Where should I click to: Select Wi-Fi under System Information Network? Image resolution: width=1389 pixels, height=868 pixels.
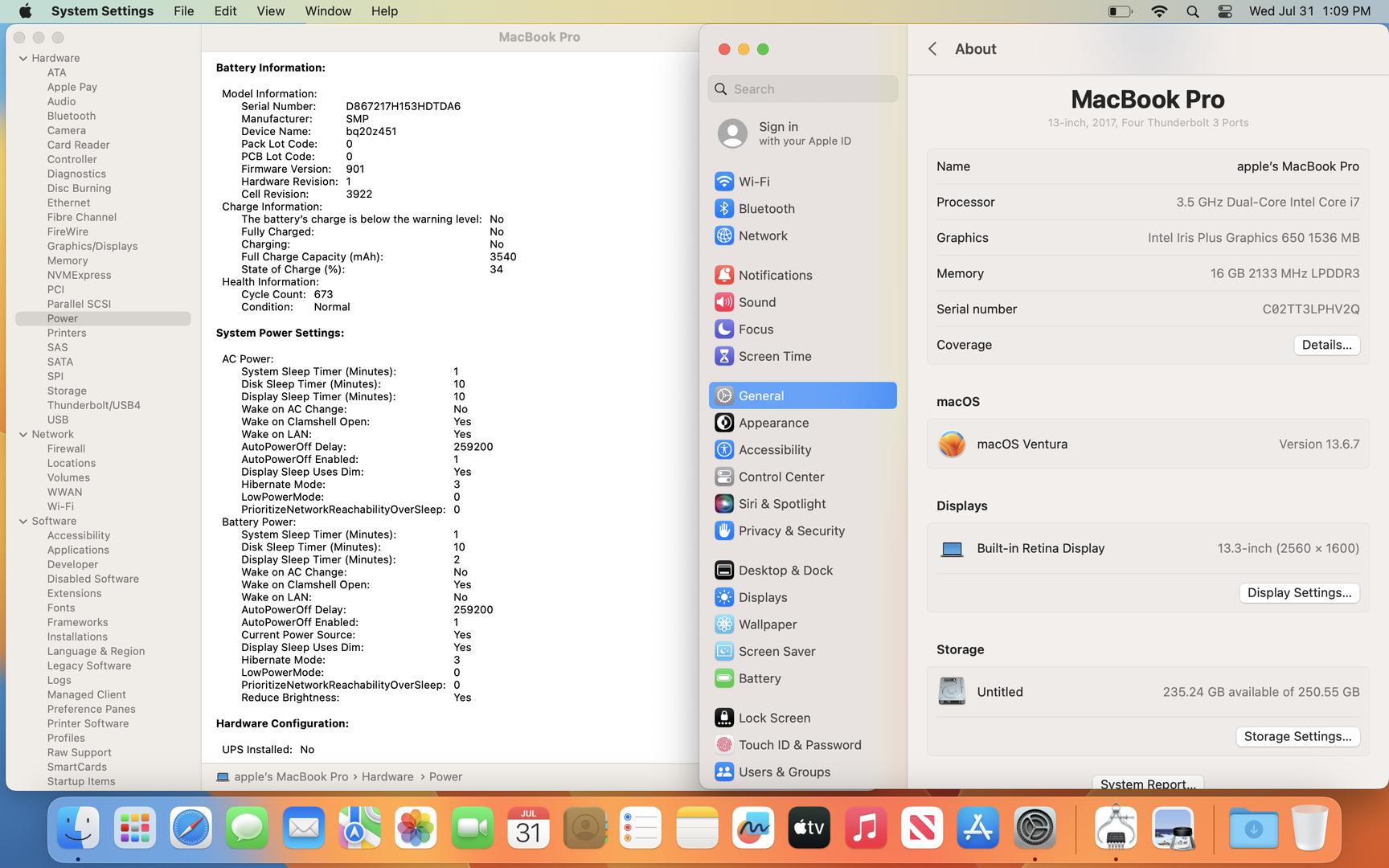(x=60, y=506)
